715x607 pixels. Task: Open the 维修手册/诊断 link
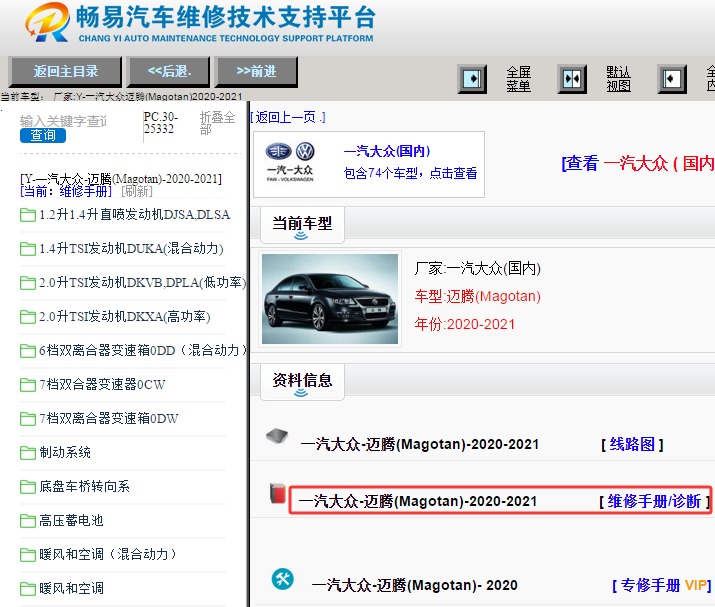655,501
